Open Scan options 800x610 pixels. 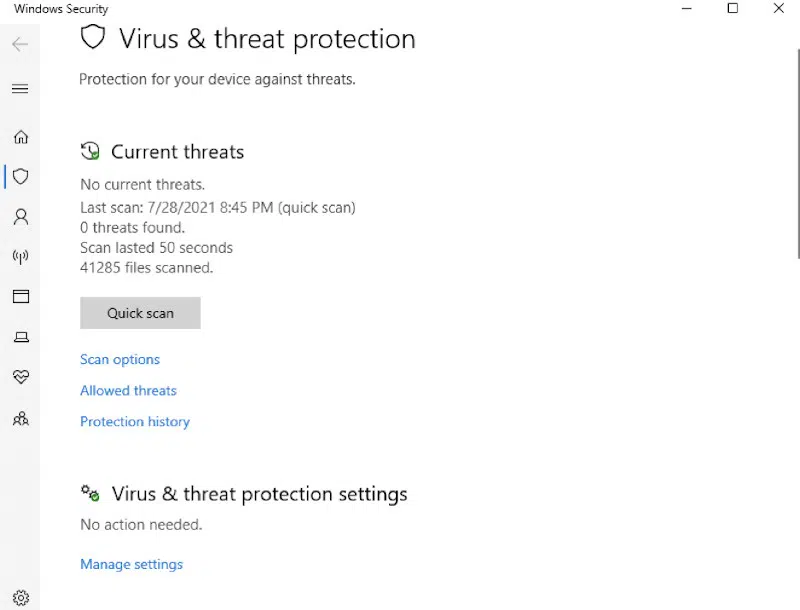120,359
